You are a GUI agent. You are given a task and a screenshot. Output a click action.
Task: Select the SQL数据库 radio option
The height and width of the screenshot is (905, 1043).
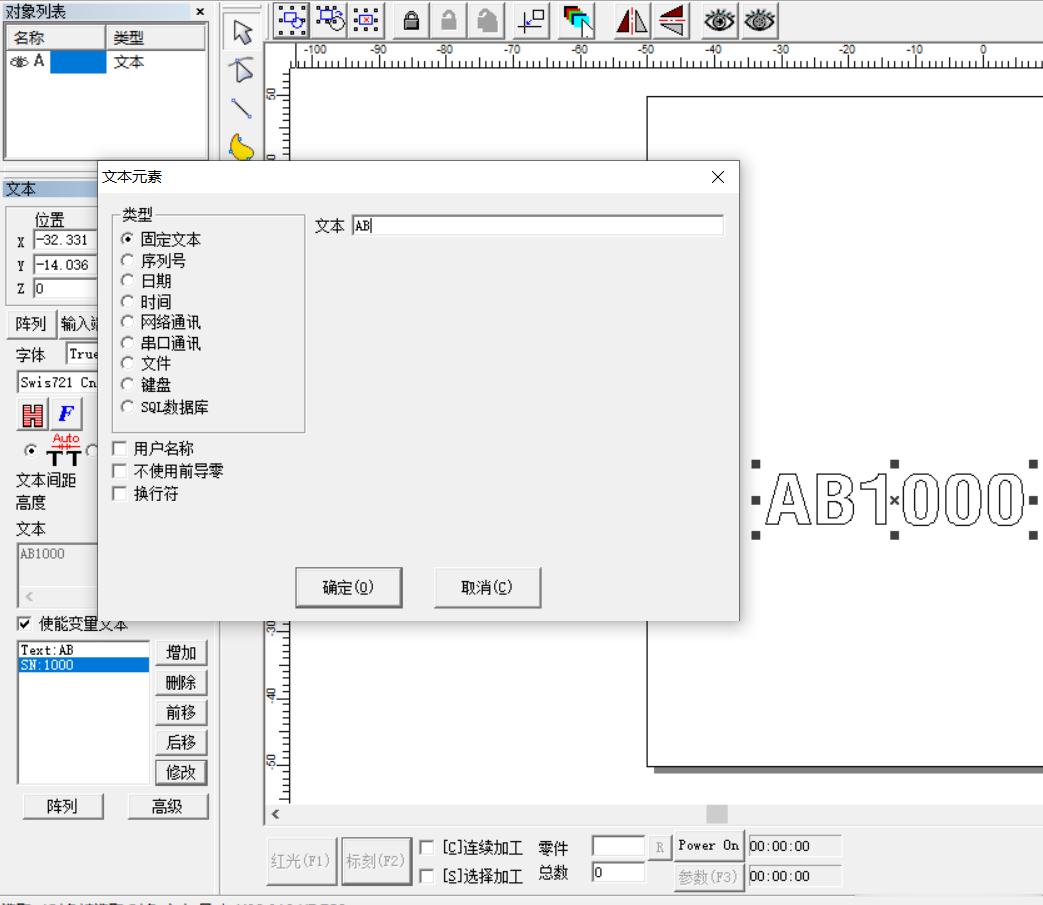click(127, 406)
